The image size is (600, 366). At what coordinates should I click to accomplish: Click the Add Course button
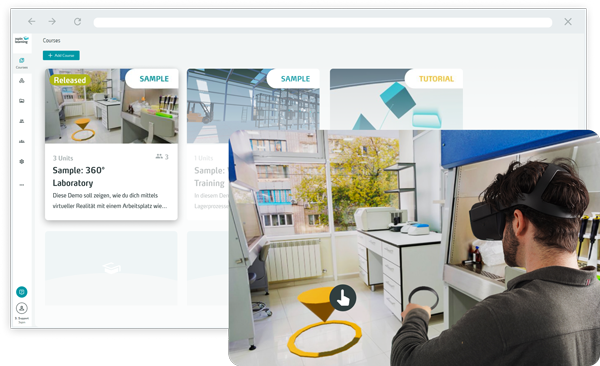(x=61, y=56)
